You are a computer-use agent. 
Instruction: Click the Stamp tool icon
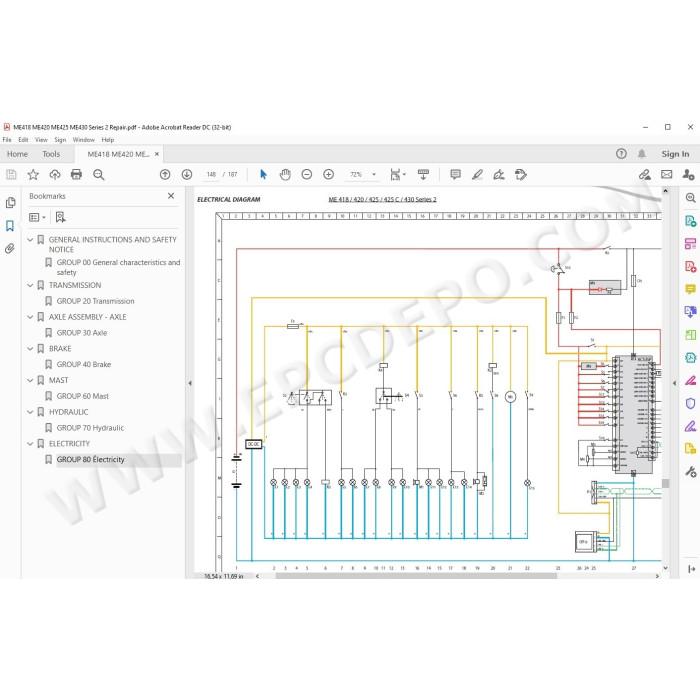click(x=521, y=175)
